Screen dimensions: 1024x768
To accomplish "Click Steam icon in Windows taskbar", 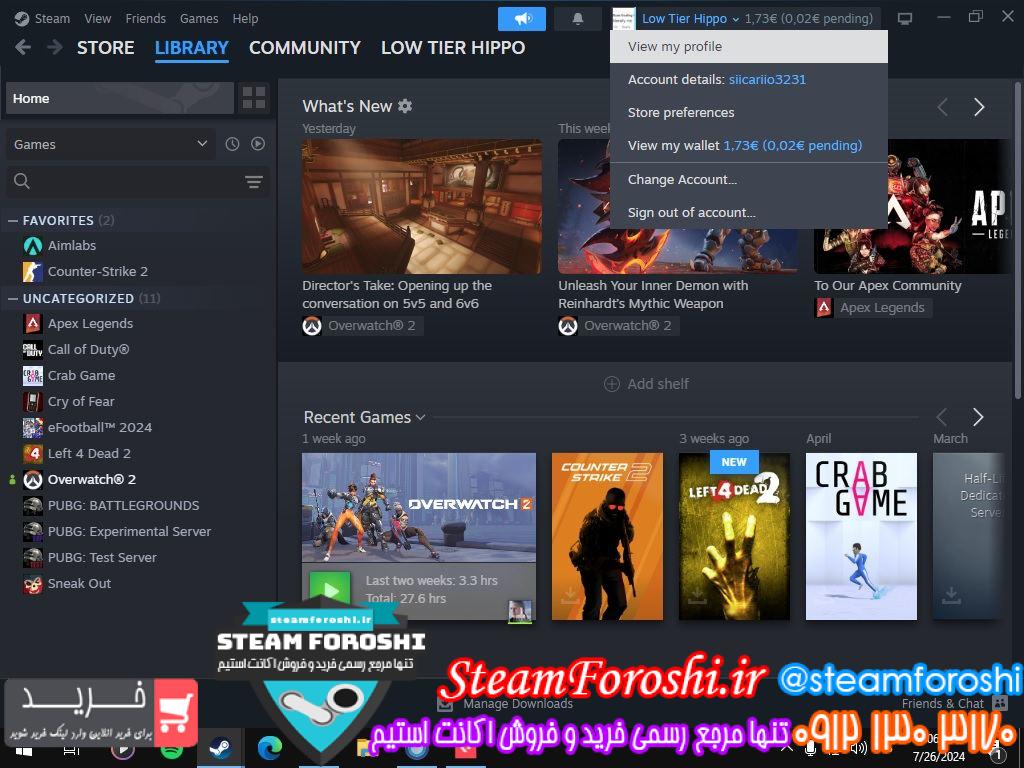I will click(220, 747).
